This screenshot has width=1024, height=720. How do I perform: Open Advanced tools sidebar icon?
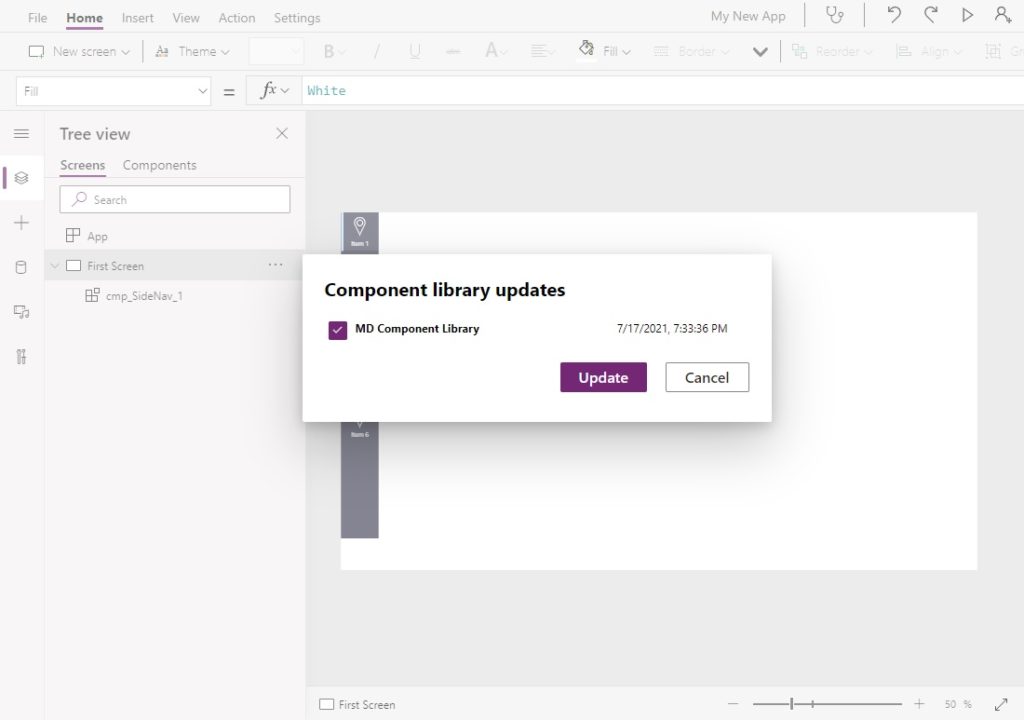[21, 356]
